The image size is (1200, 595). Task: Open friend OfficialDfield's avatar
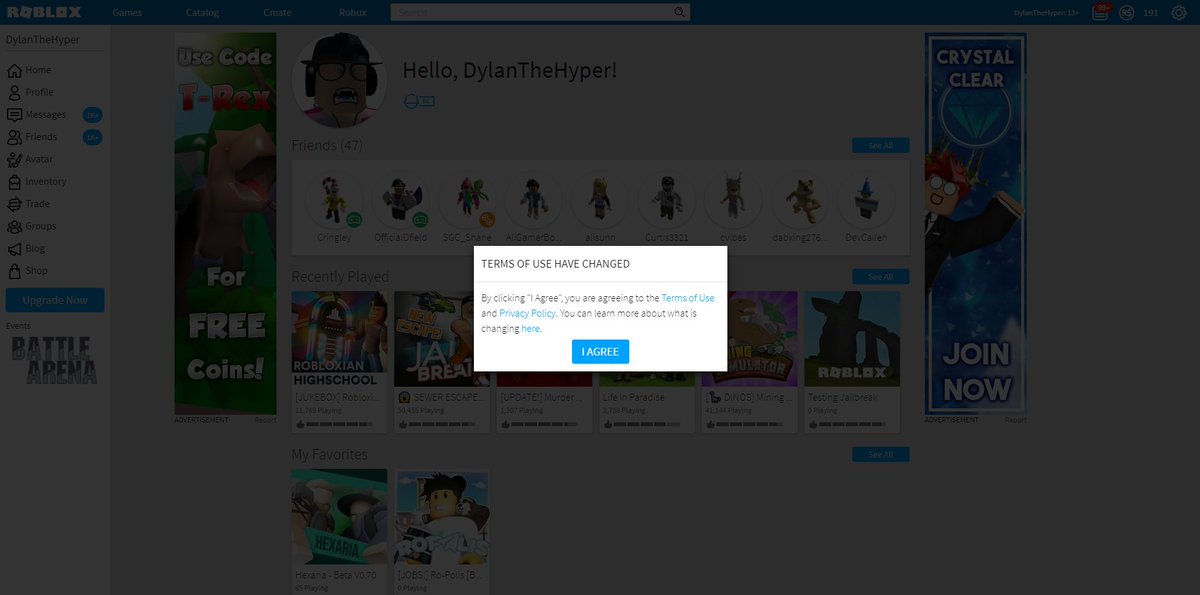tap(400, 201)
